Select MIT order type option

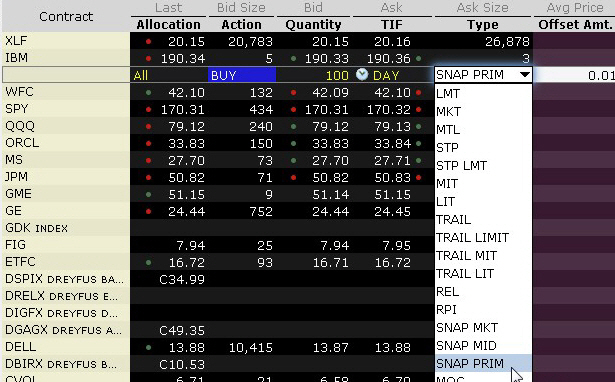click(483, 184)
